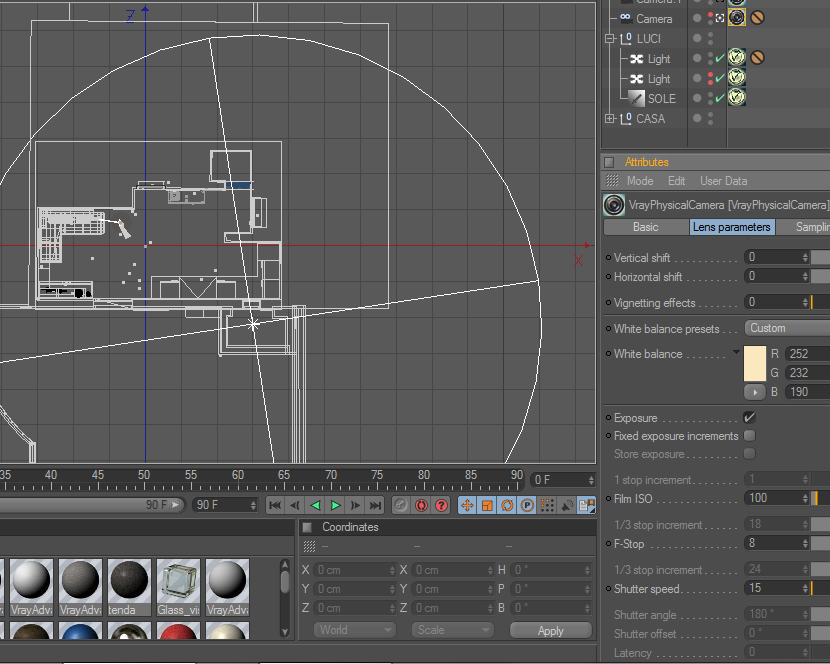Click the play forwards button
The image size is (830, 664).
336,505
